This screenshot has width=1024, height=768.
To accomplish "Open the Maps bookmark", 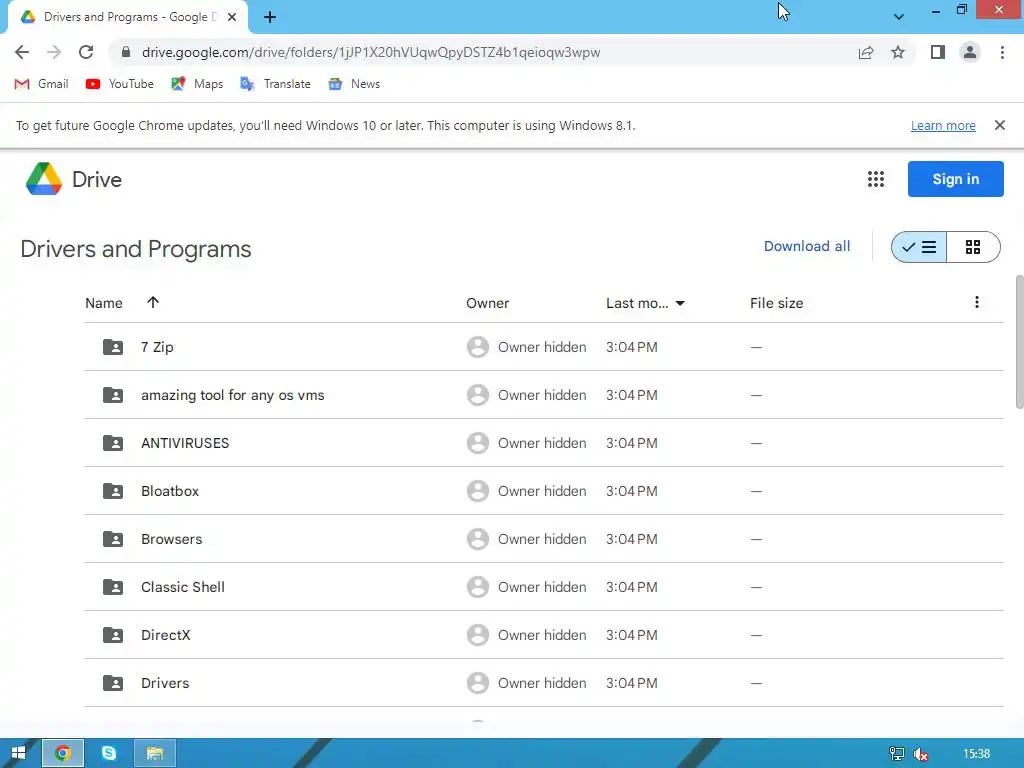I will click(x=197, y=84).
